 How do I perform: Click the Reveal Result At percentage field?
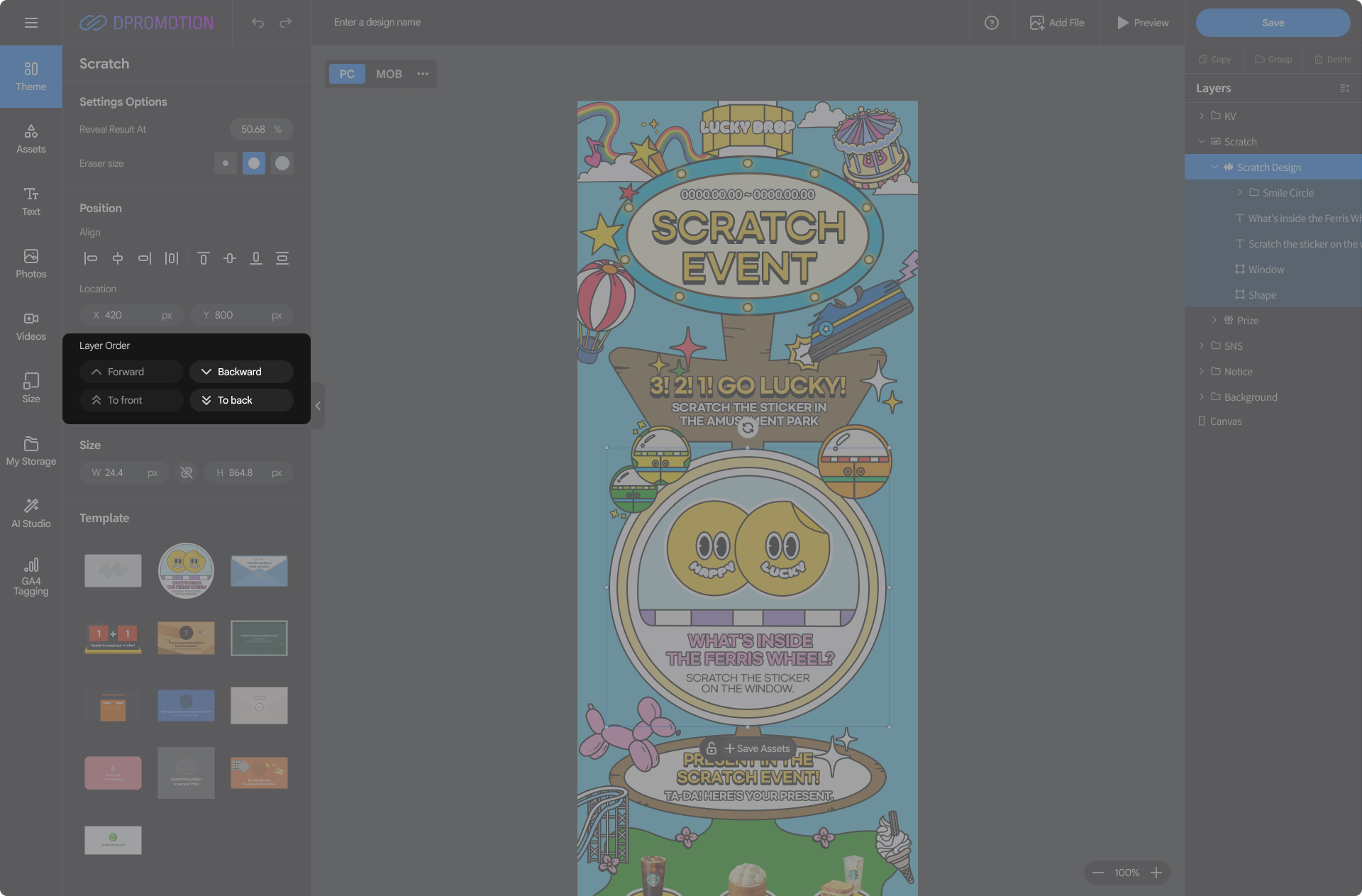tap(260, 129)
